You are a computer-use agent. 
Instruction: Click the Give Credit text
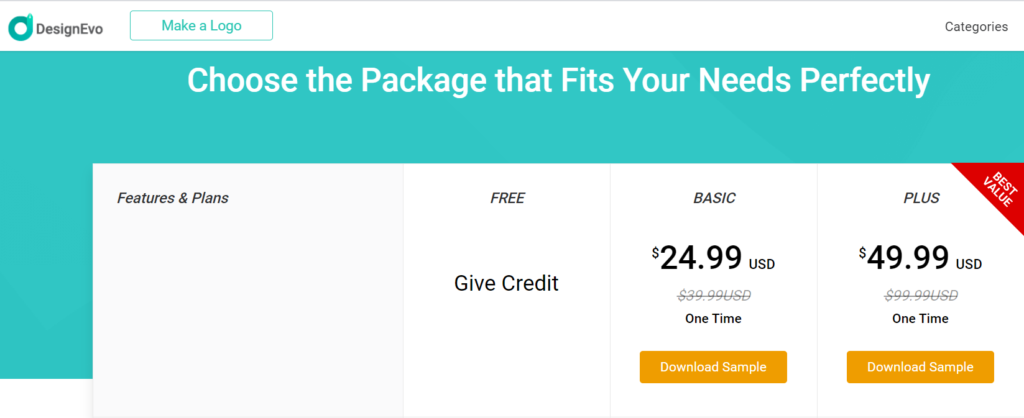pyautogui.click(x=506, y=283)
